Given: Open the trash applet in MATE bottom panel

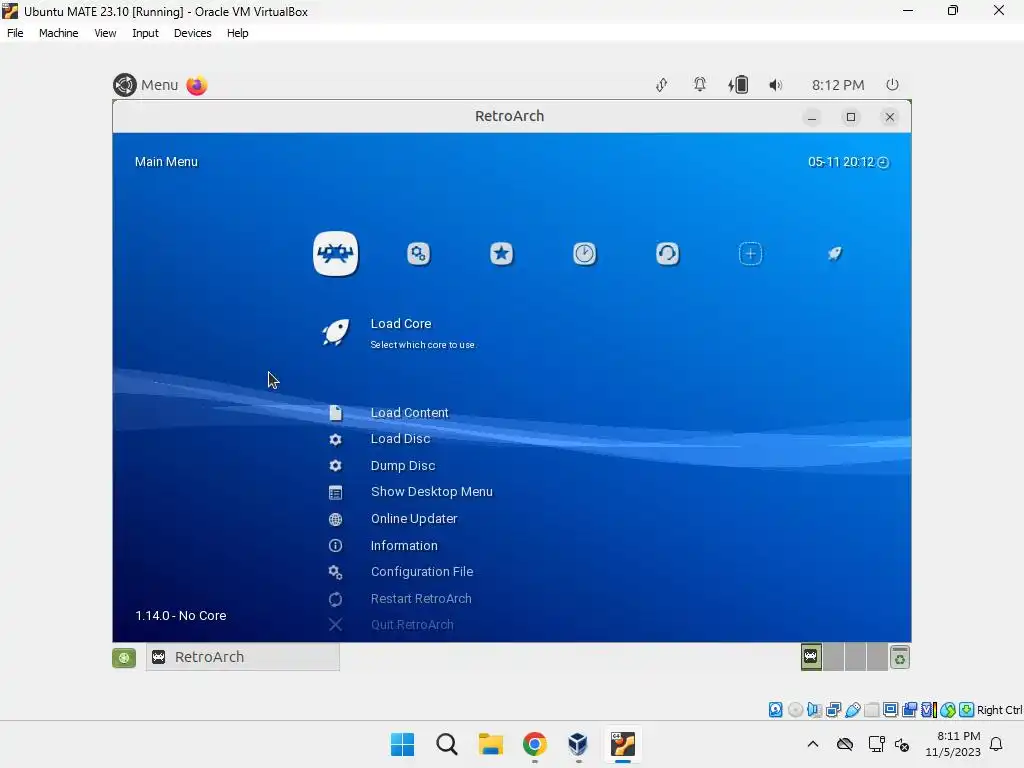Looking at the screenshot, I should tap(899, 658).
